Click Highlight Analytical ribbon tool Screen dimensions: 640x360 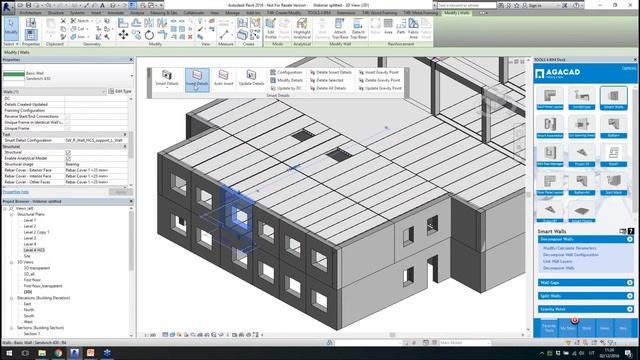coord(302,29)
